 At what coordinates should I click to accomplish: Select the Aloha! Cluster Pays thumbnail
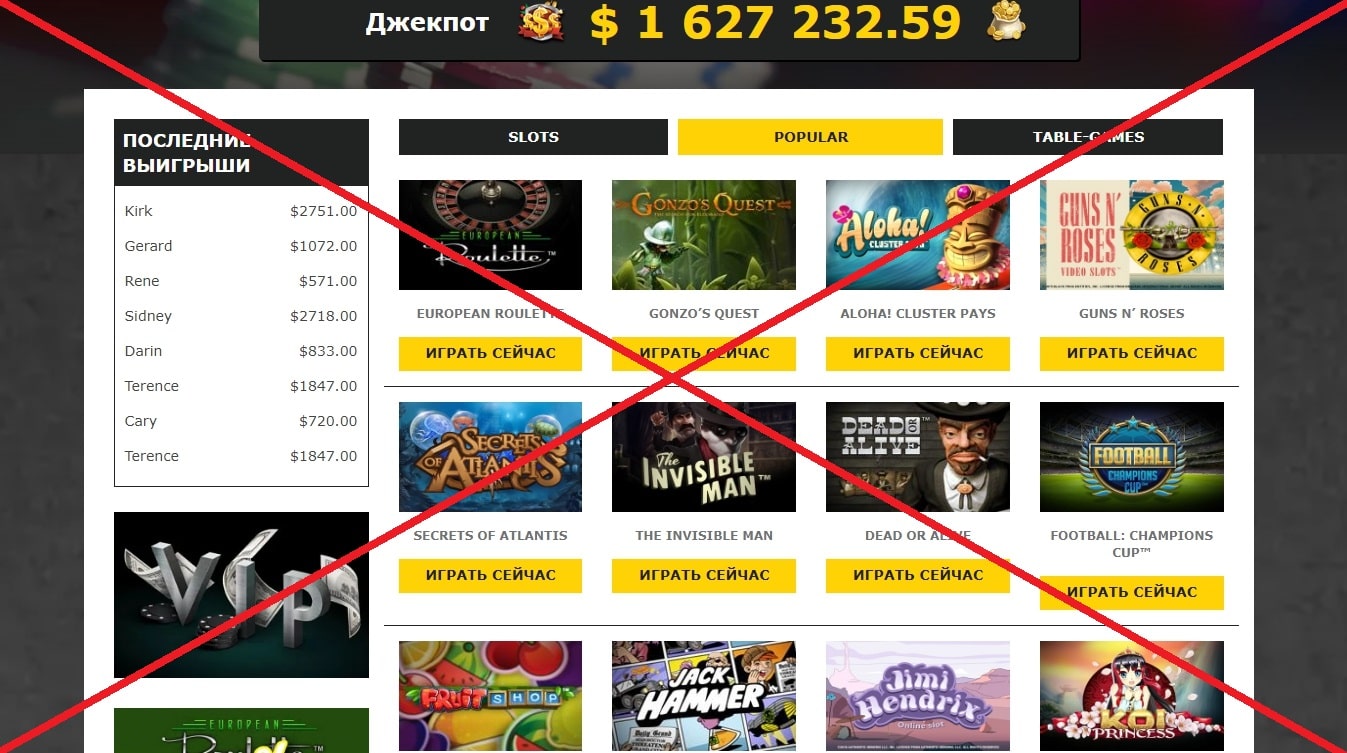coord(918,235)
